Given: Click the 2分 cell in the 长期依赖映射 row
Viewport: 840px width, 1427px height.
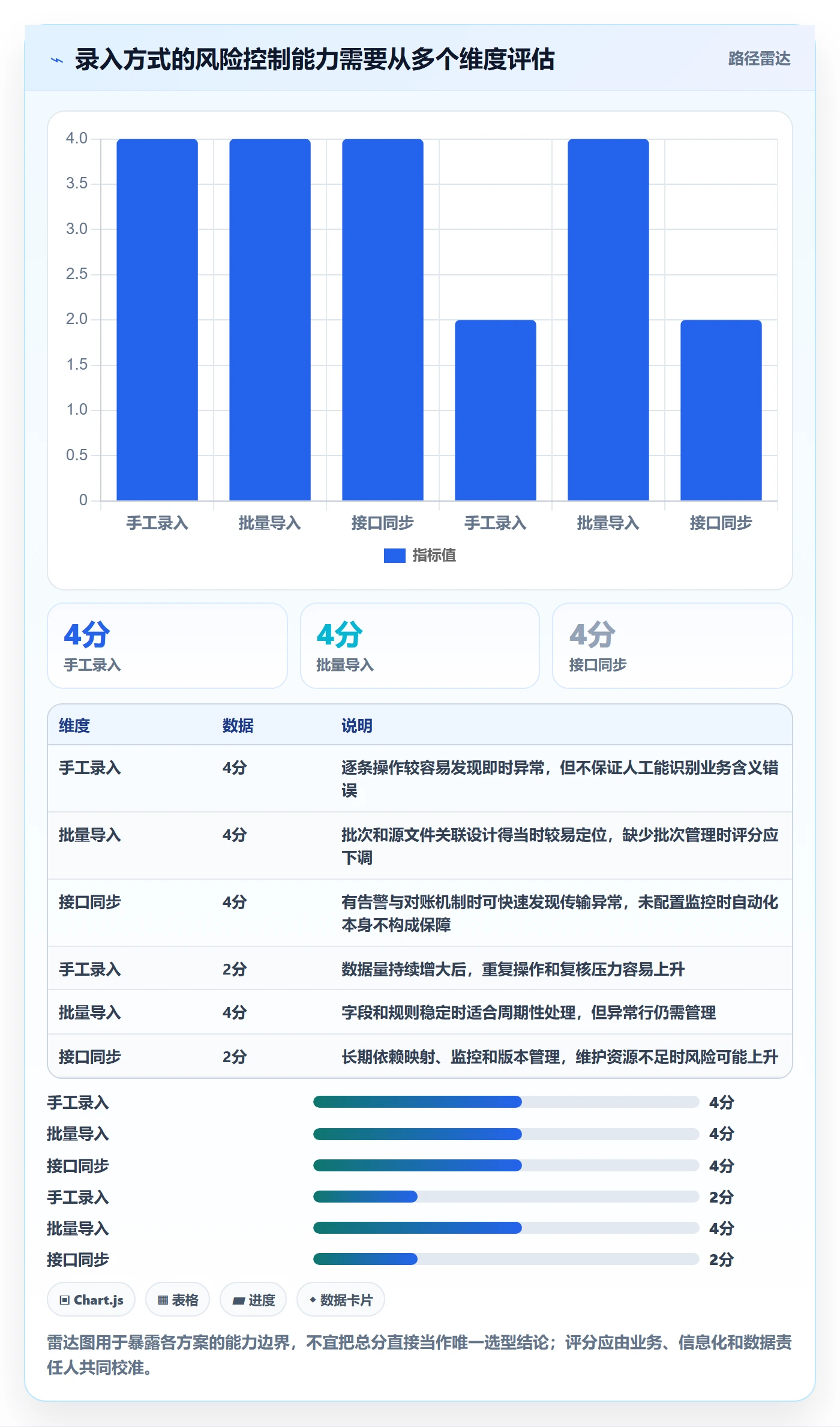Looking at the screenshot, I should tap(235, 1057).
